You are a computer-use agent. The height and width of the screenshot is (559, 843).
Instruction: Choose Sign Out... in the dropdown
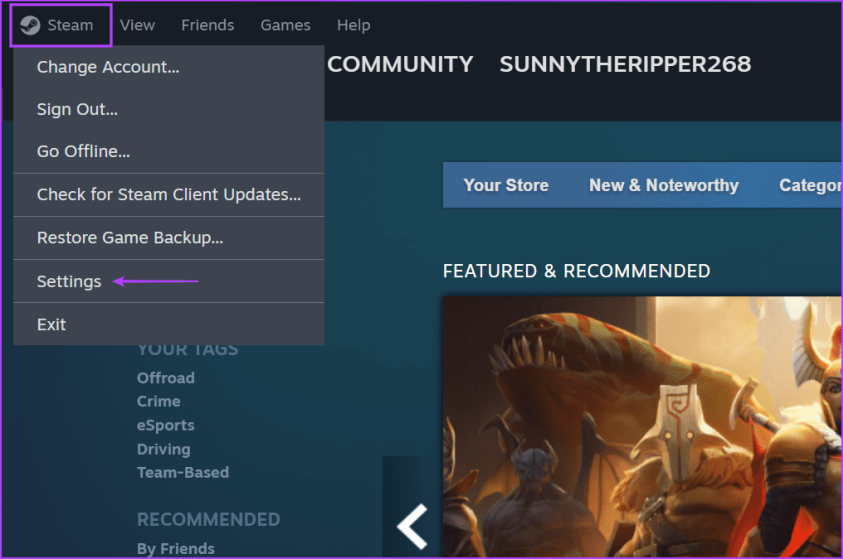coord(169,109)
